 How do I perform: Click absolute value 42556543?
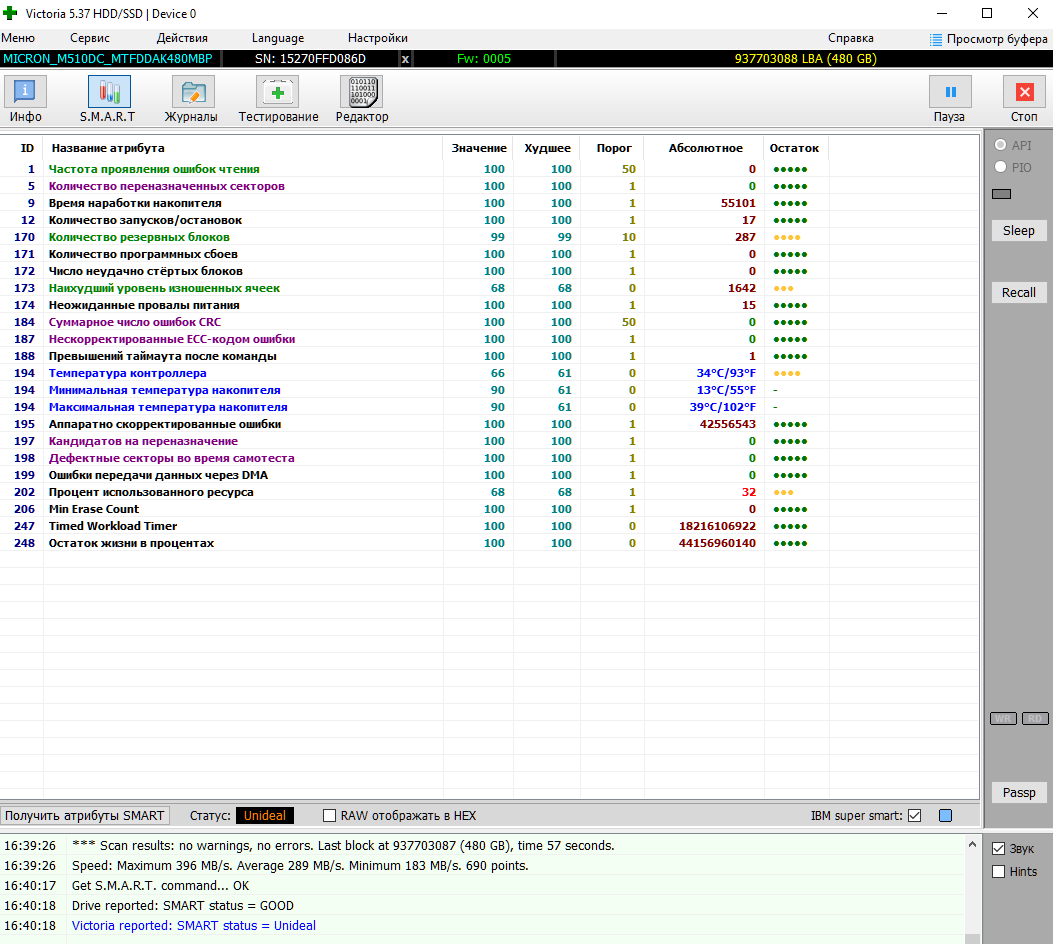coord(727,424)
